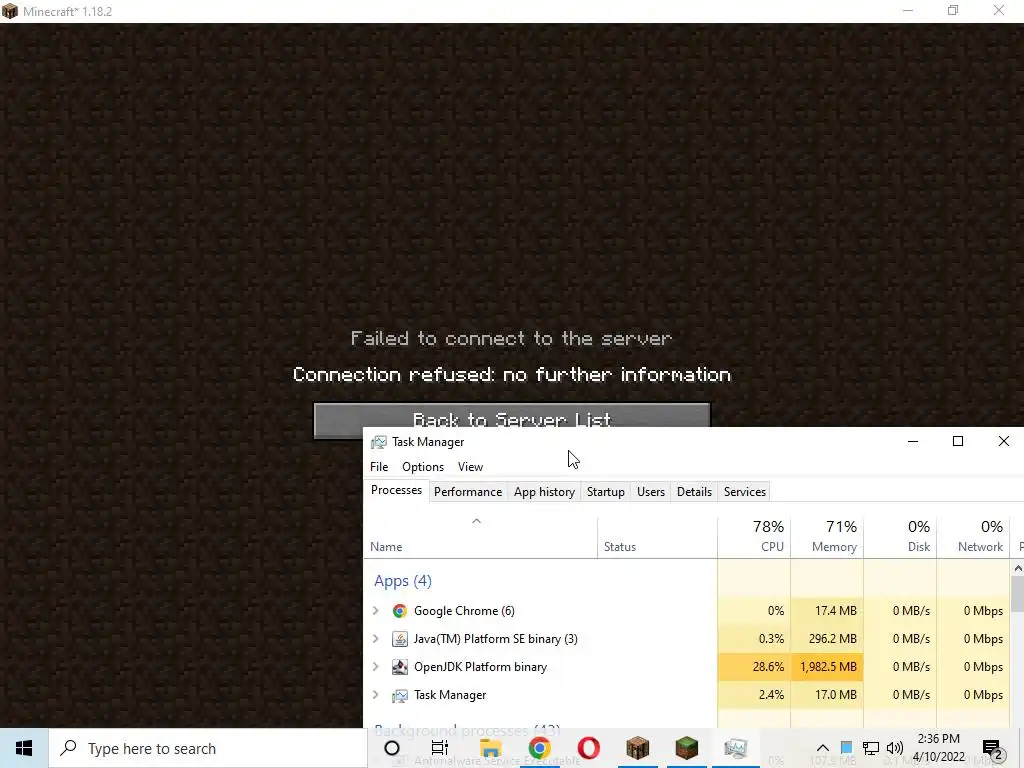Viewport: 1024px width, 768px height.
Task: Click the Task Manager vertical scrollbar thumb
Action: coord(1017,594)
